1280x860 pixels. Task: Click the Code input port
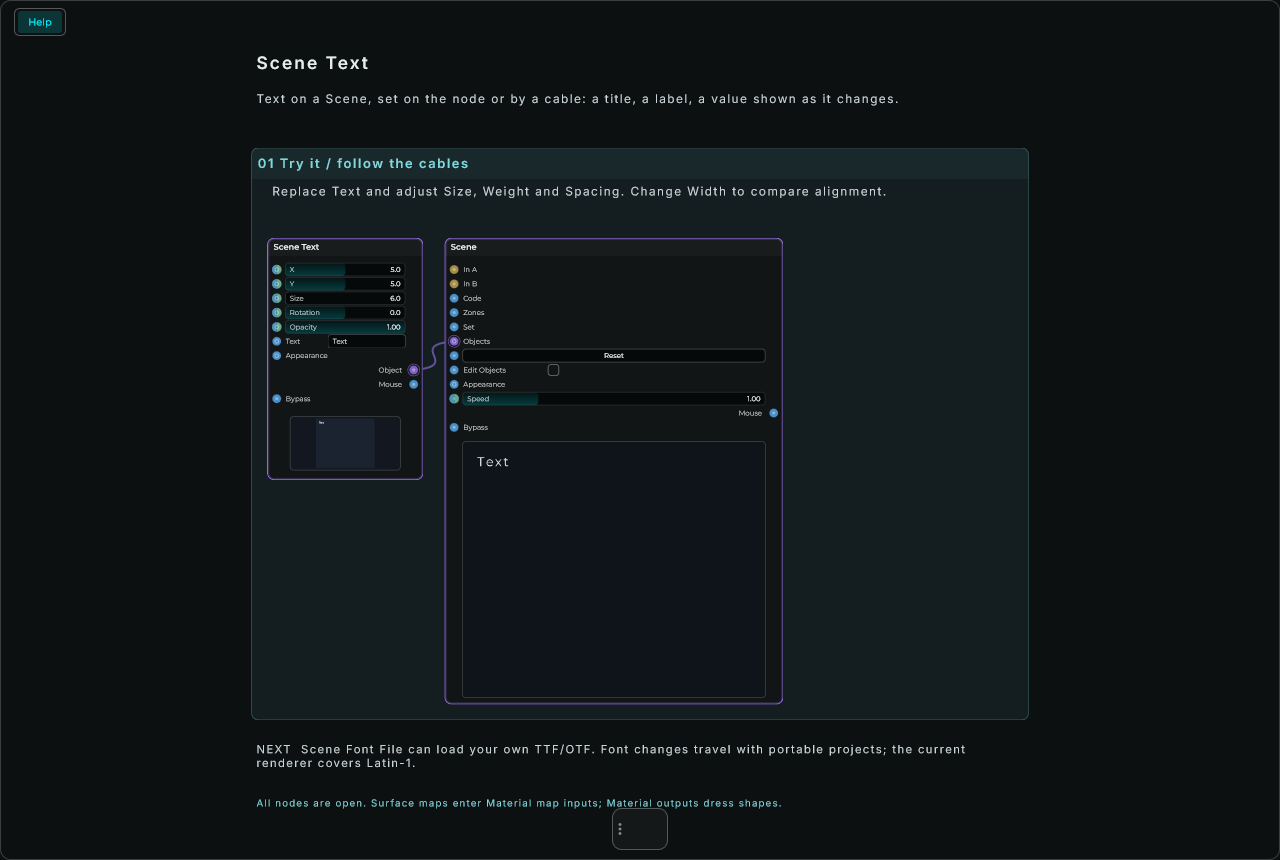tap(454, 298)
